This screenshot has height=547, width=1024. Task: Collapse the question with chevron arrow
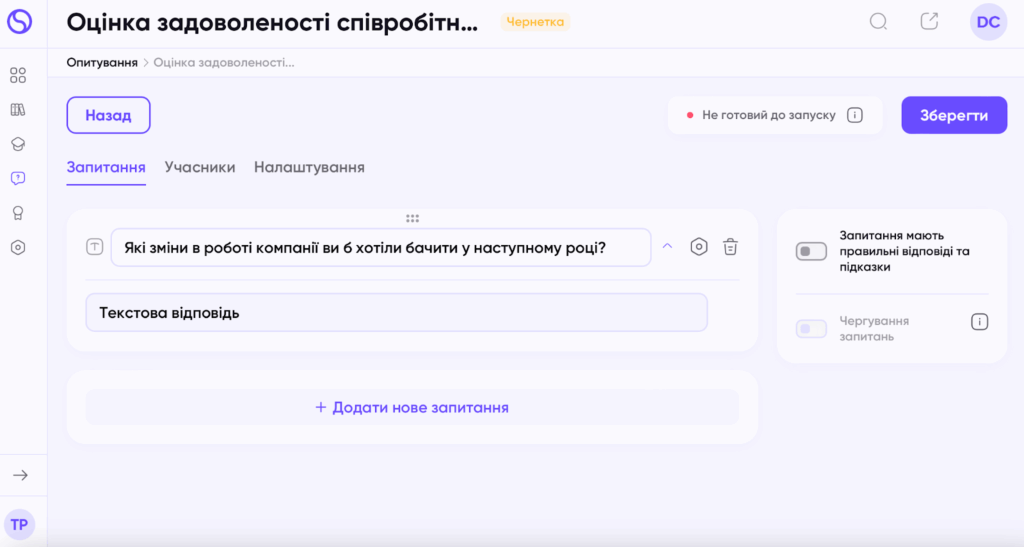click(x=668, y=246)
